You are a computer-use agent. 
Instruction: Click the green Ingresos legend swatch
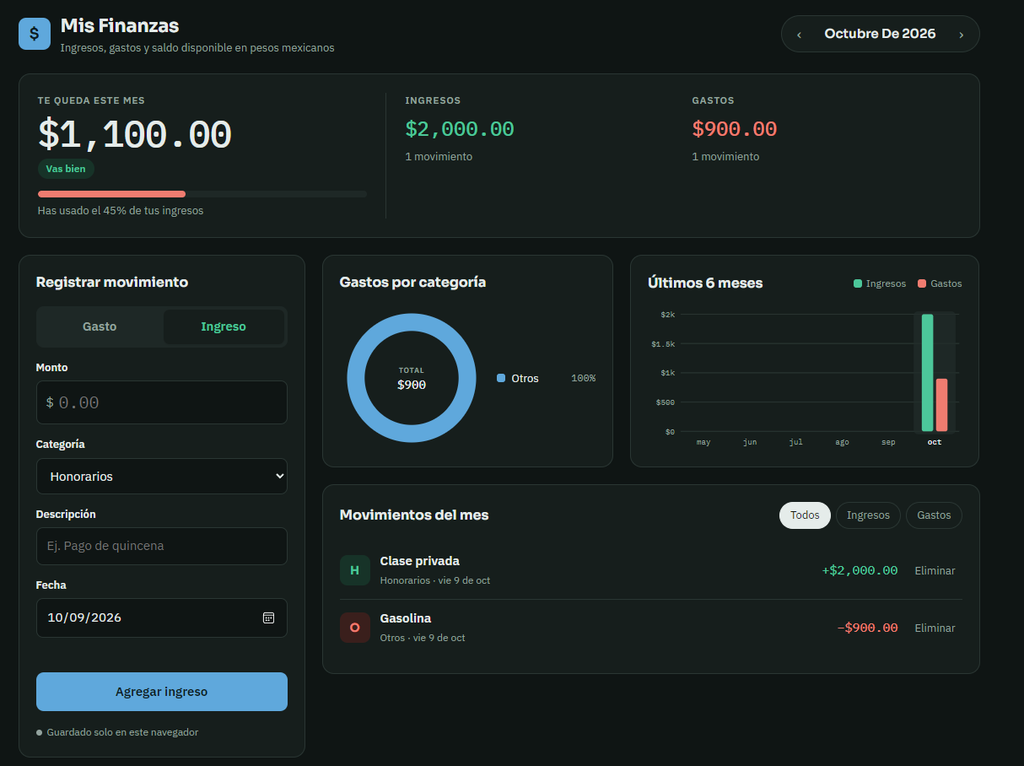coord(857,283)
